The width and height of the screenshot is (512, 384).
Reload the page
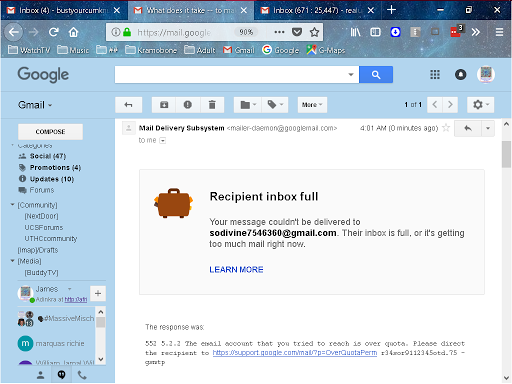pyautogui.click(x=54, y=32)
